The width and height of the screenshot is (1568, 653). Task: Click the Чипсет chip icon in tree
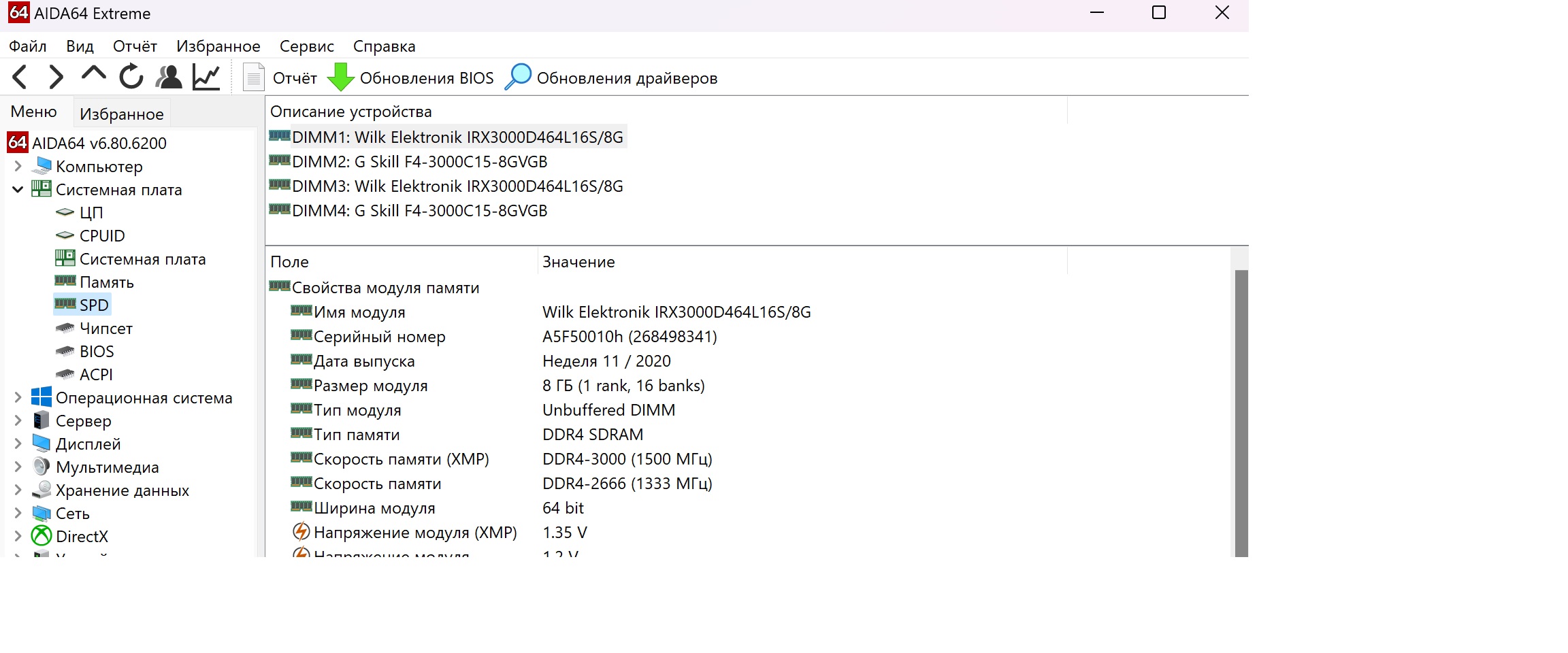(65, 329)
